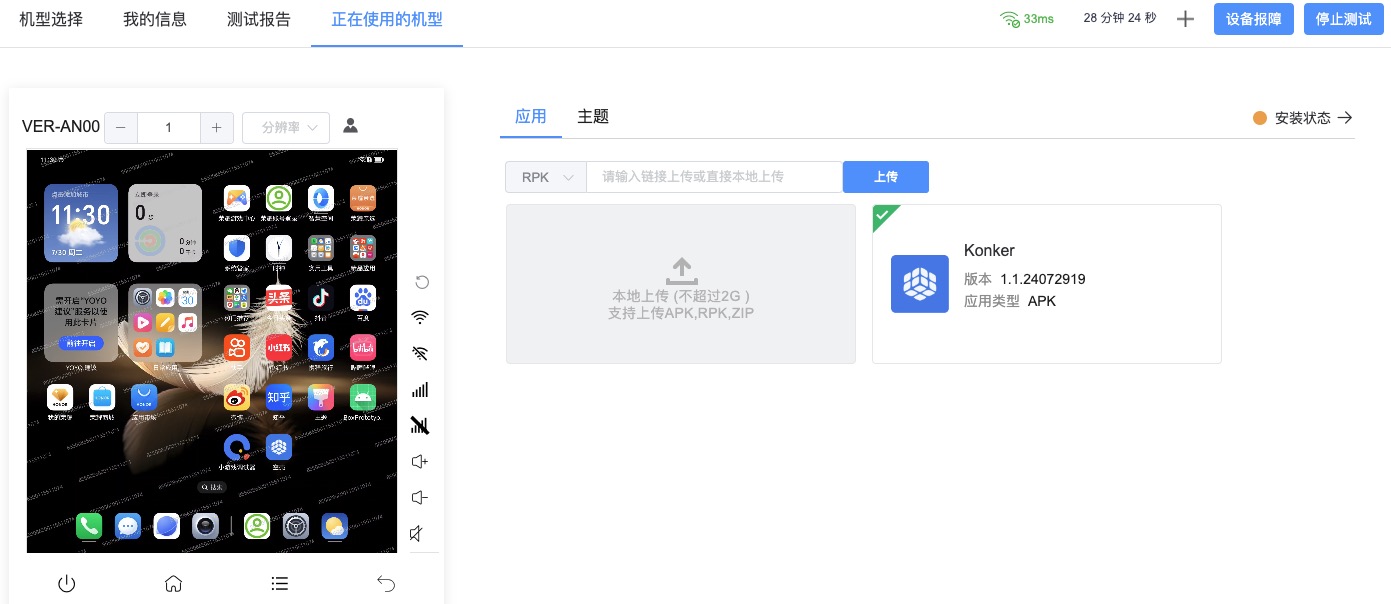The height and width of the screenshot is (604, 1391).
Task: Select the Konker app card
Action: pos(1047,284)
